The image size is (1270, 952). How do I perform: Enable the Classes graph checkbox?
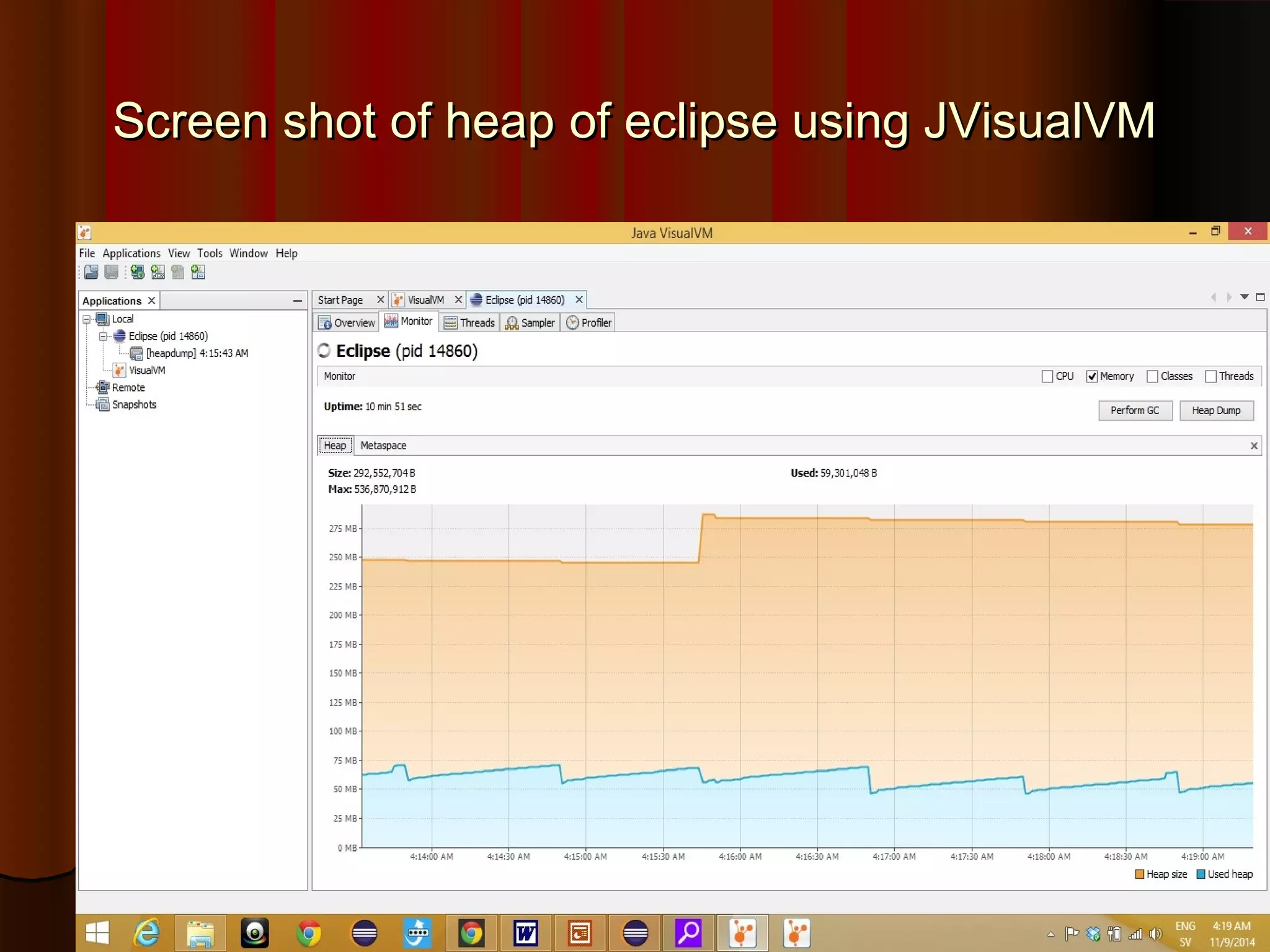click(1152, 376)
